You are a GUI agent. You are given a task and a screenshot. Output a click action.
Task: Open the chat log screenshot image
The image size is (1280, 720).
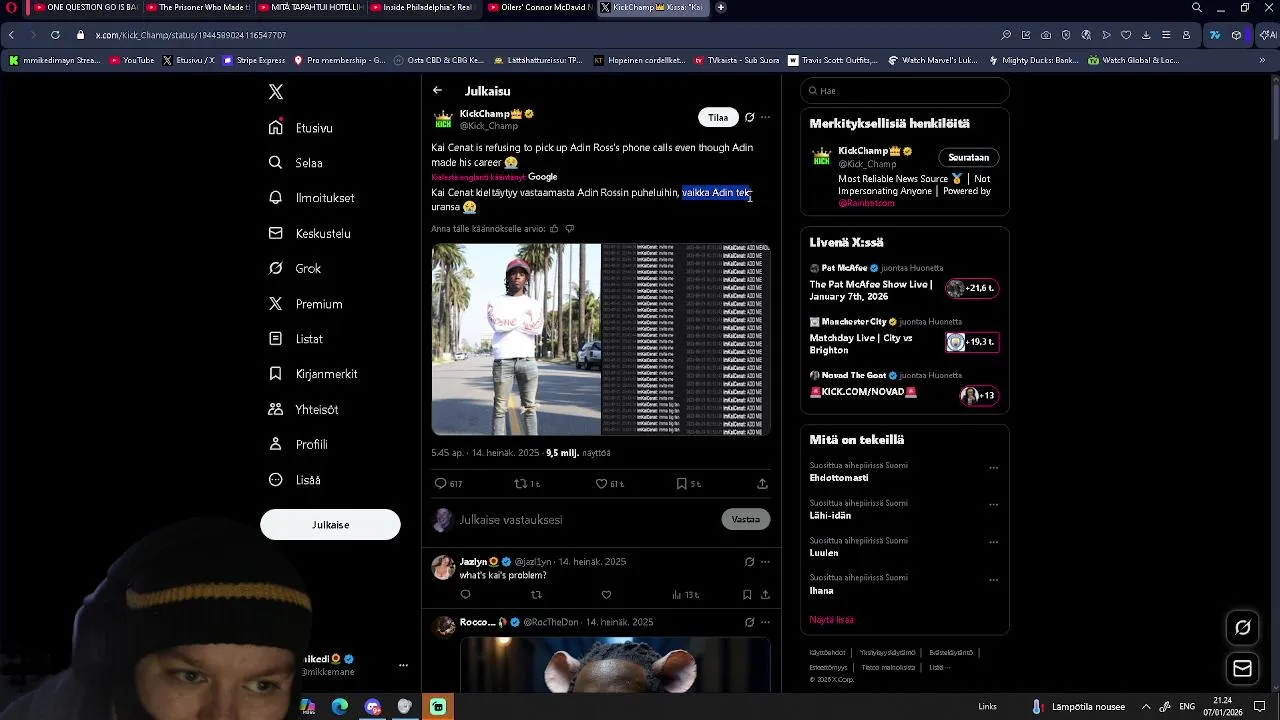click(686, 339)
